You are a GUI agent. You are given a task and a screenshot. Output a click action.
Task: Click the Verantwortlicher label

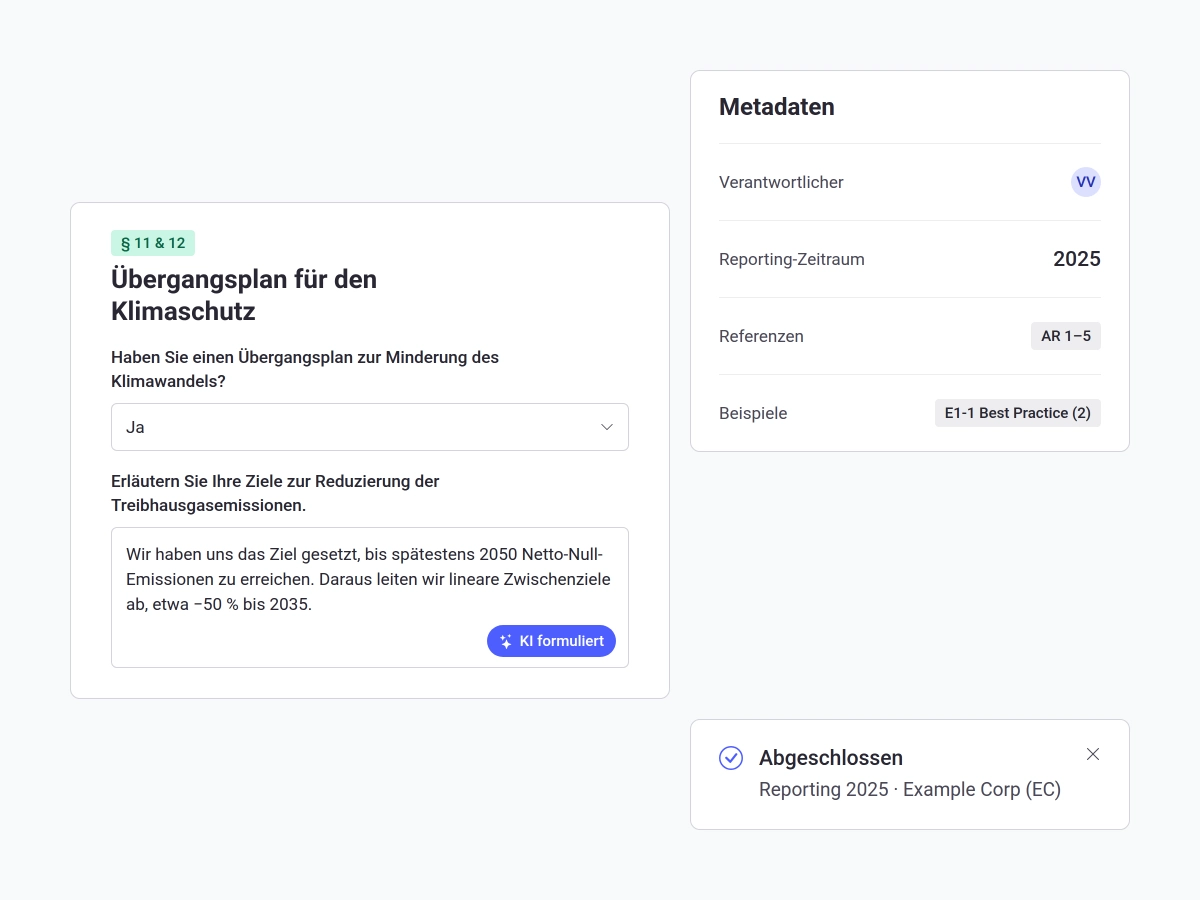click(x=781, y=182)
